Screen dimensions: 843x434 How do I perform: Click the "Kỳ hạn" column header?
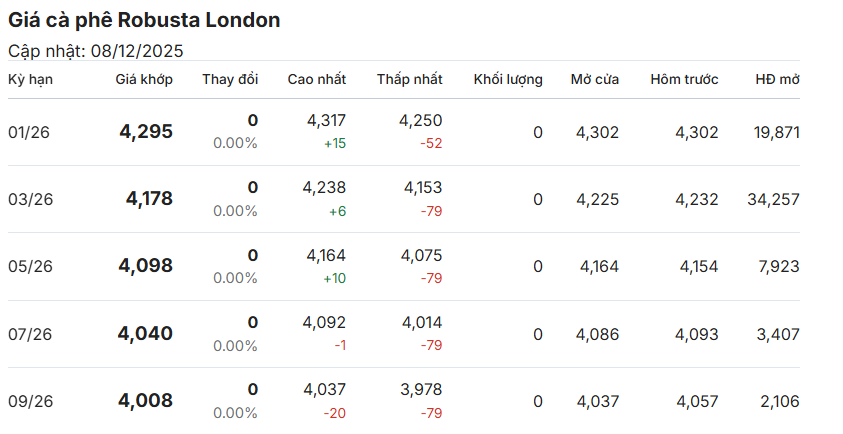[31, 79]
